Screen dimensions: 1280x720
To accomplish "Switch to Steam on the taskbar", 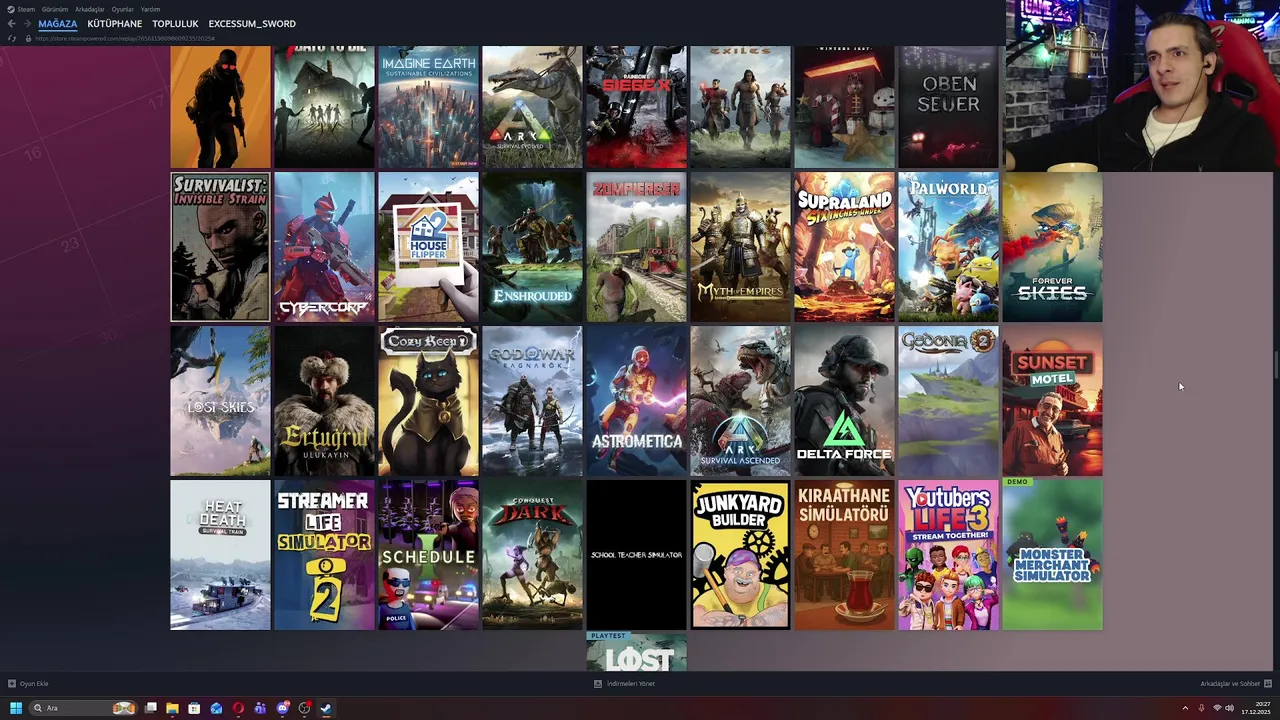I will coord(326,708).
